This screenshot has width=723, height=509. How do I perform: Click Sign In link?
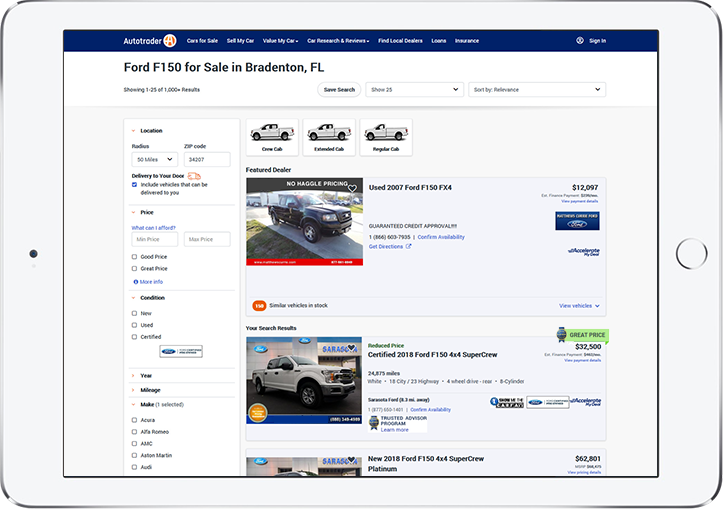point(598,41)
